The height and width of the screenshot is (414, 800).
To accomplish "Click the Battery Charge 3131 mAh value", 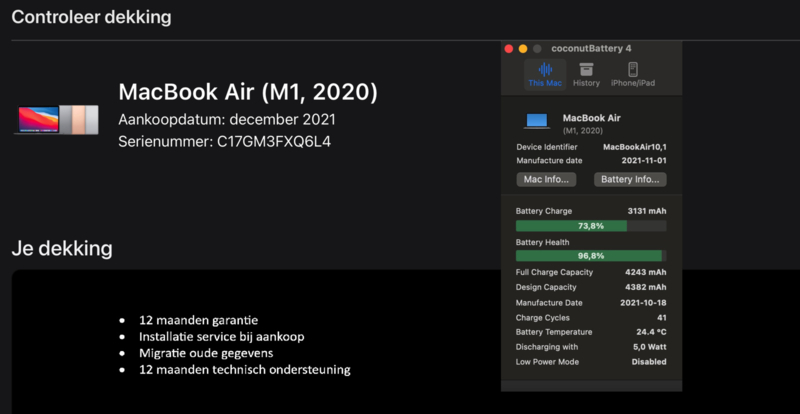I will 647,211.
